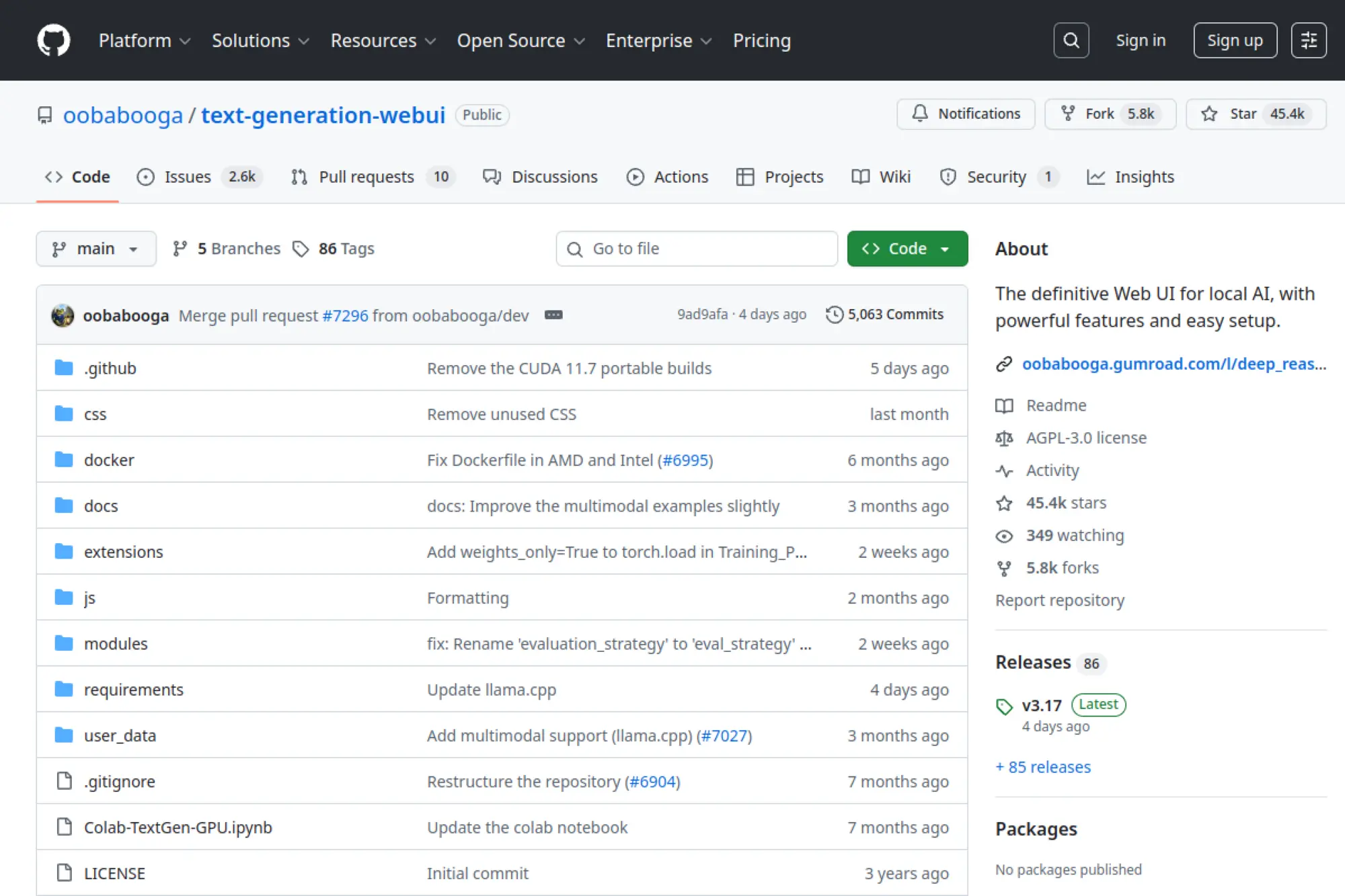Click inside the Go to file field
Screen dimensions: 1345x896
696,248
